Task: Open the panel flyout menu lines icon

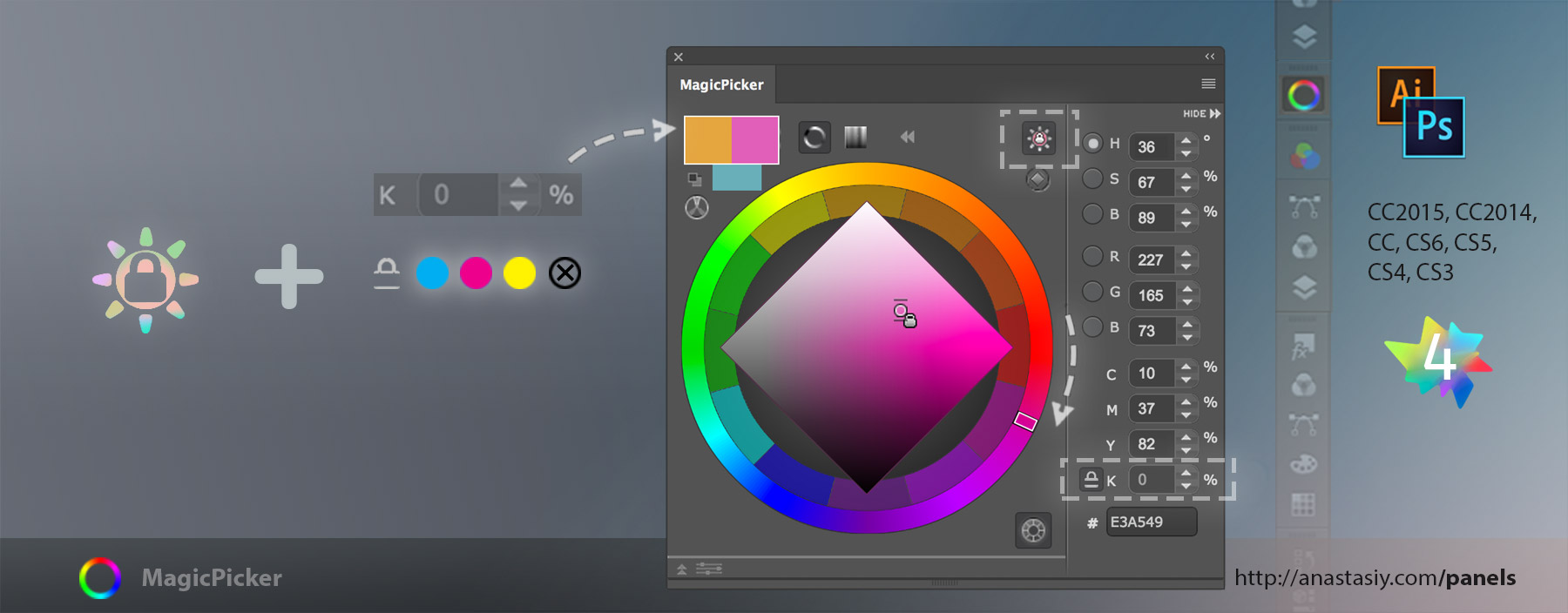Action: pos(1208,84)
